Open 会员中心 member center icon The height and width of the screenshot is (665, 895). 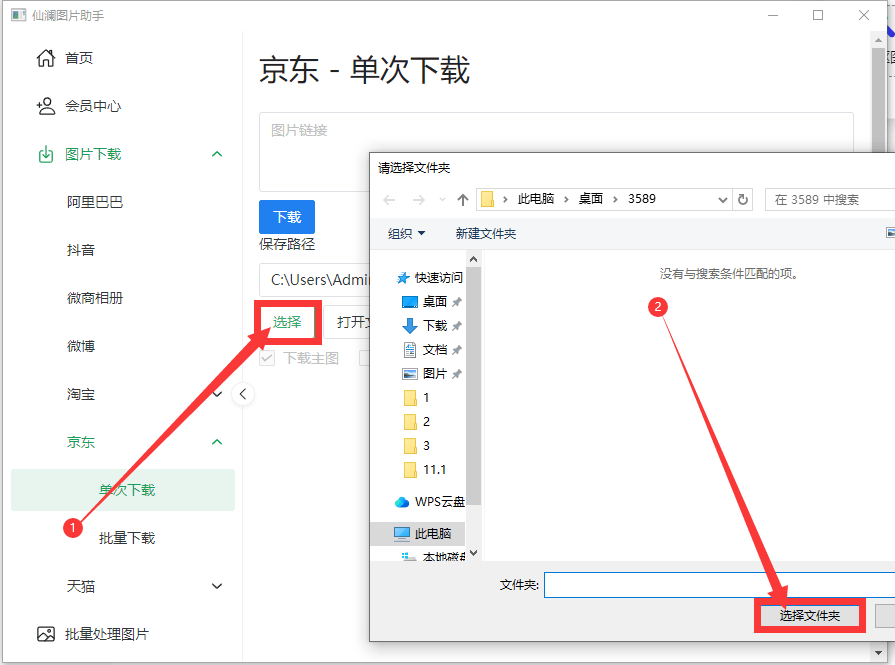pyautogui.click(x=46, y=106)
